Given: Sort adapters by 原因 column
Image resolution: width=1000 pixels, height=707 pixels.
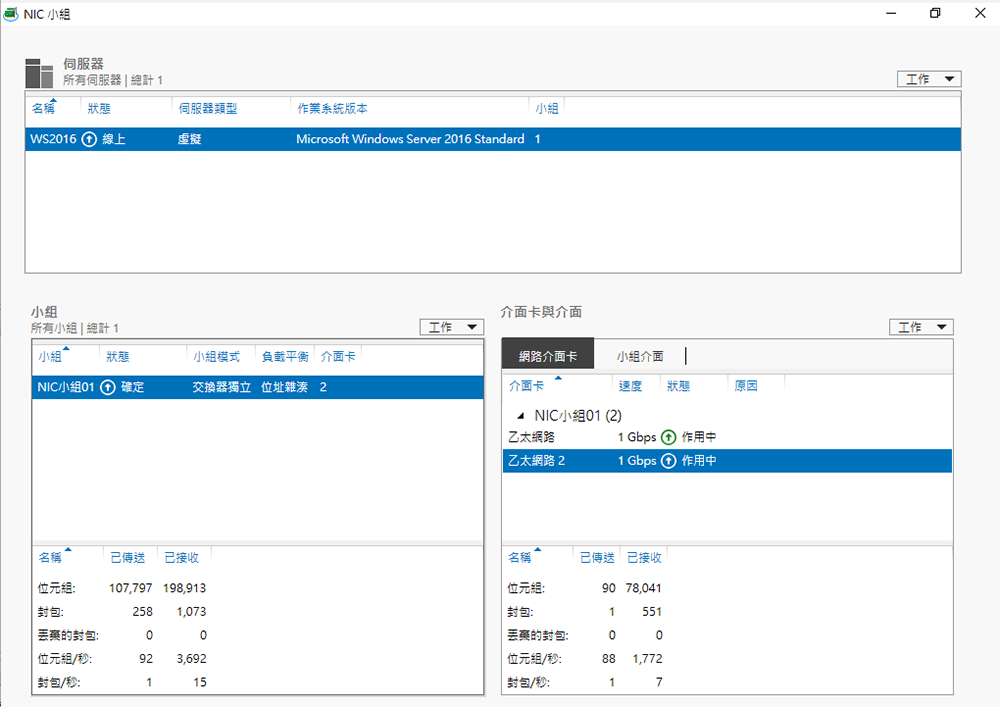Looking at the screenshot, I should [x=746, y=386].
